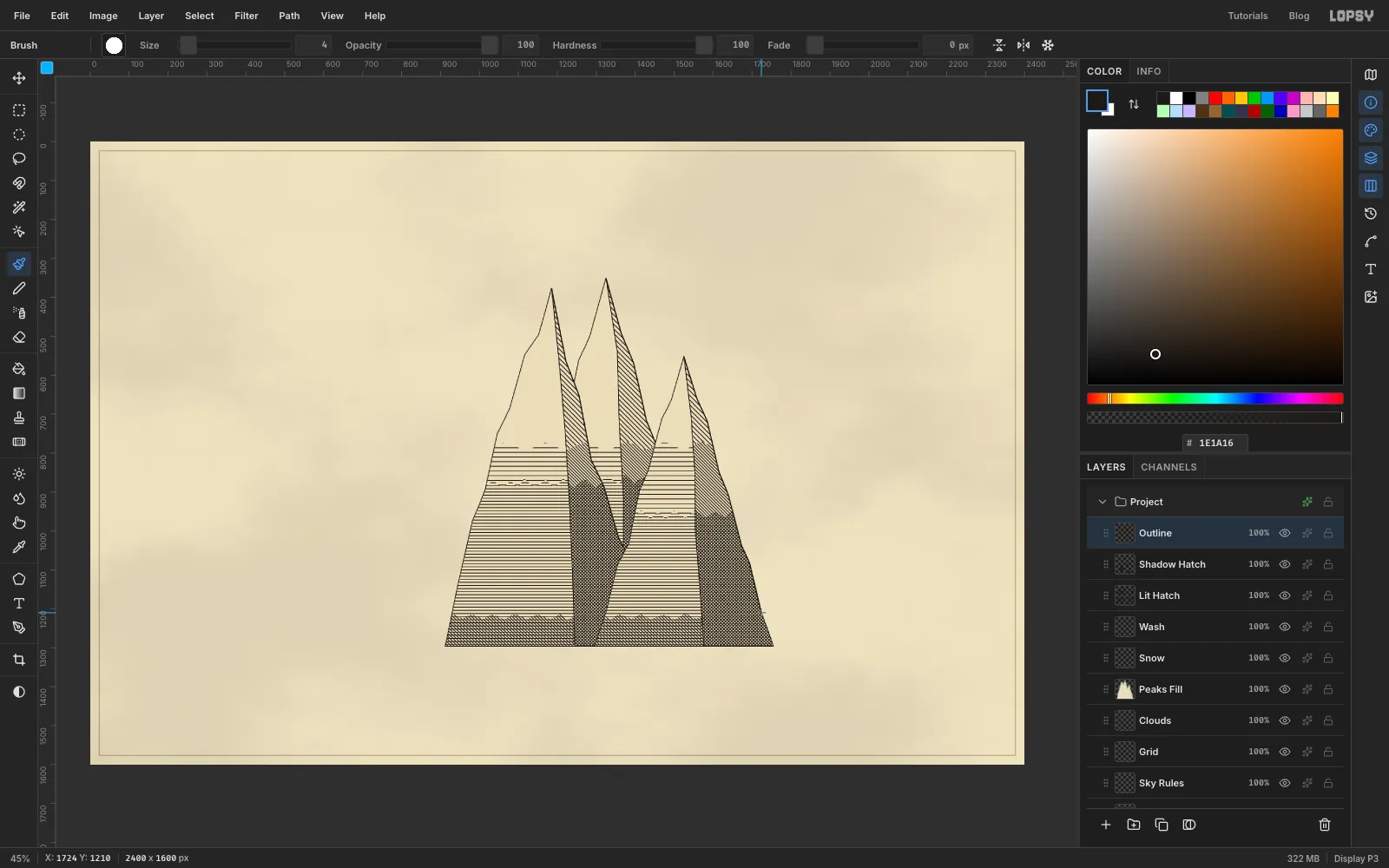
Task: Select the Peaks Fill layer thumbnail
Action: (1125, 689)
